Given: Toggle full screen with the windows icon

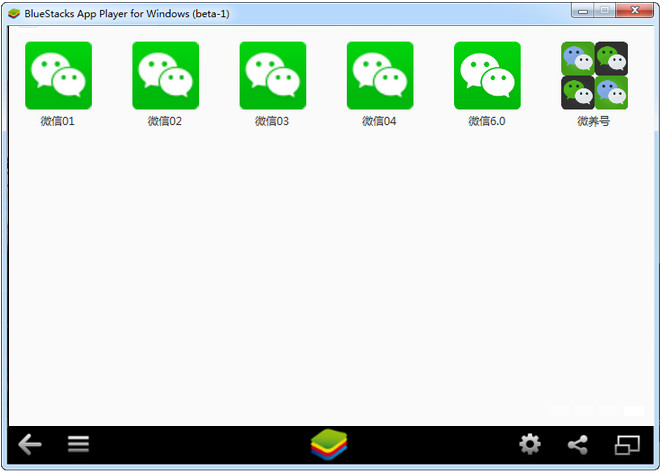Looking at the screenshot, I should pyautogui.click(x=627, y=445).
